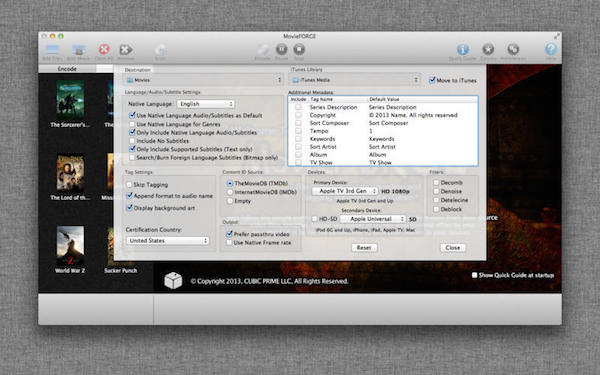Toggle Only Include Native Language Audio/Subtitles

click(132, 132)
